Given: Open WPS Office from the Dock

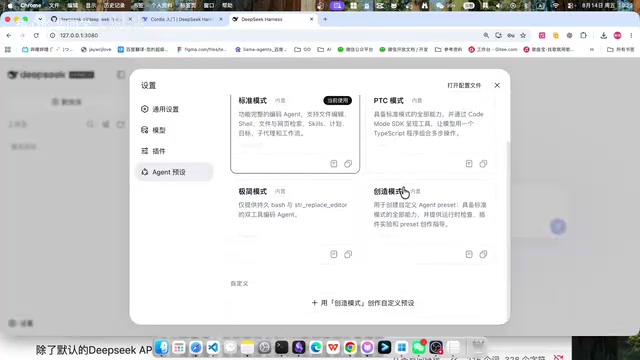Looking at the screenshot, I should tap(333, 348).
